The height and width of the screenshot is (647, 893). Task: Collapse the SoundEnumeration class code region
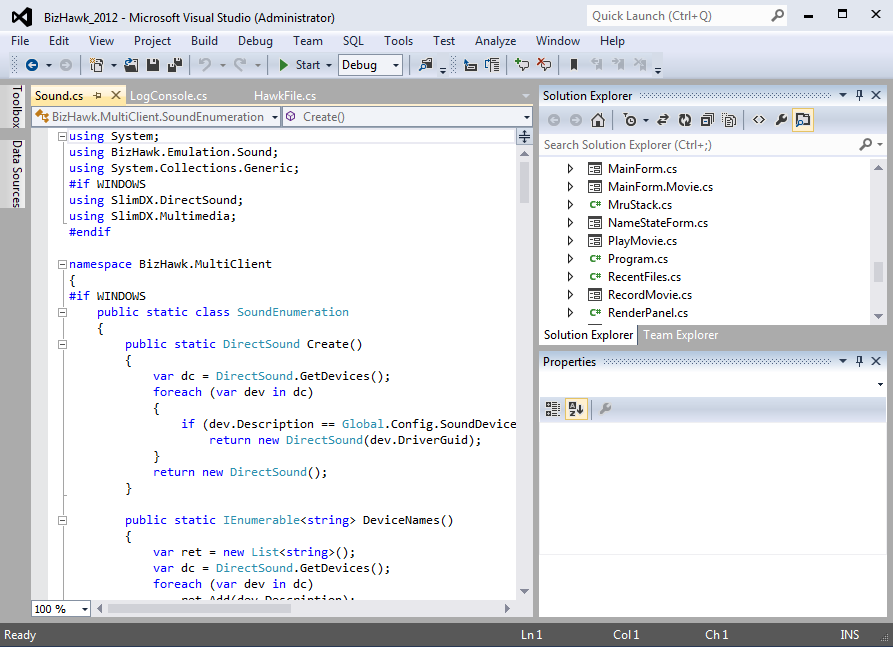63,312
